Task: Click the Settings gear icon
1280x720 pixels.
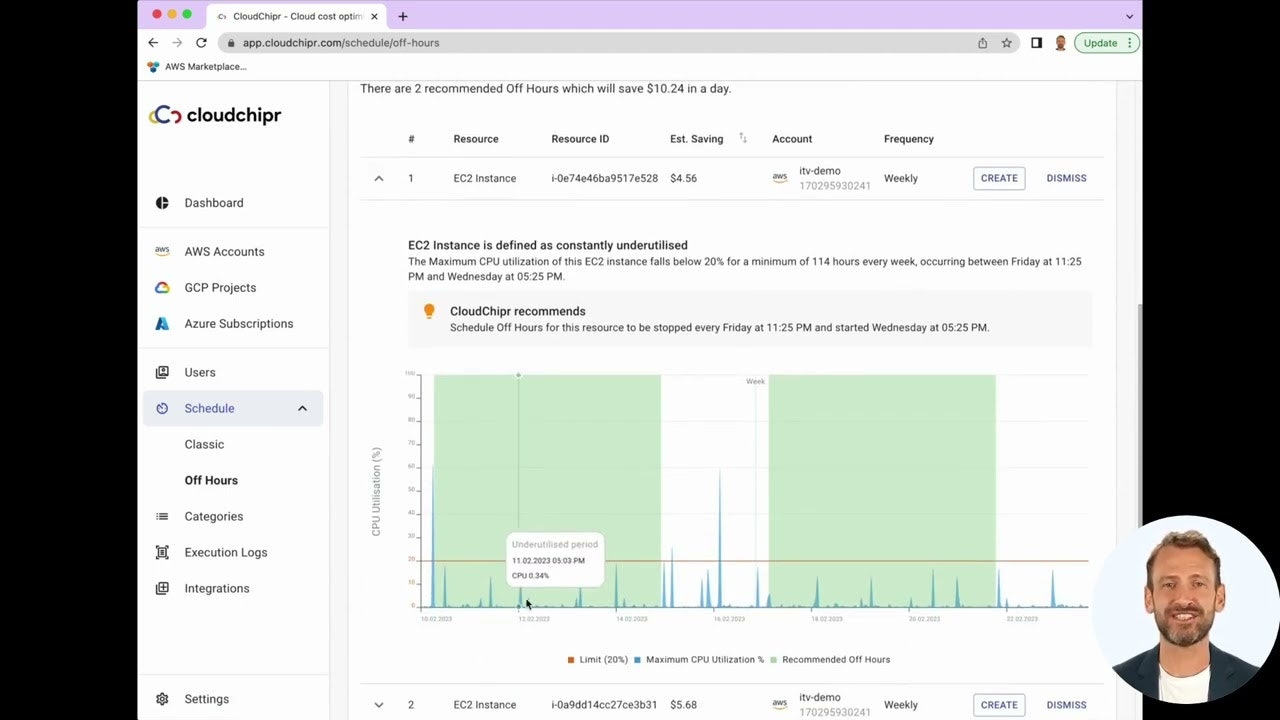Action: click(x=162, y=698)
